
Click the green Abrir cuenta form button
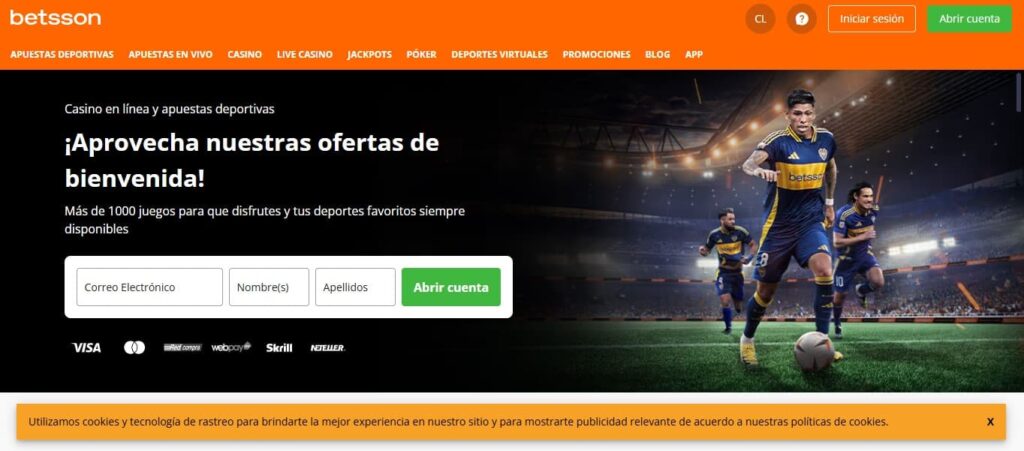coord(451,287)
